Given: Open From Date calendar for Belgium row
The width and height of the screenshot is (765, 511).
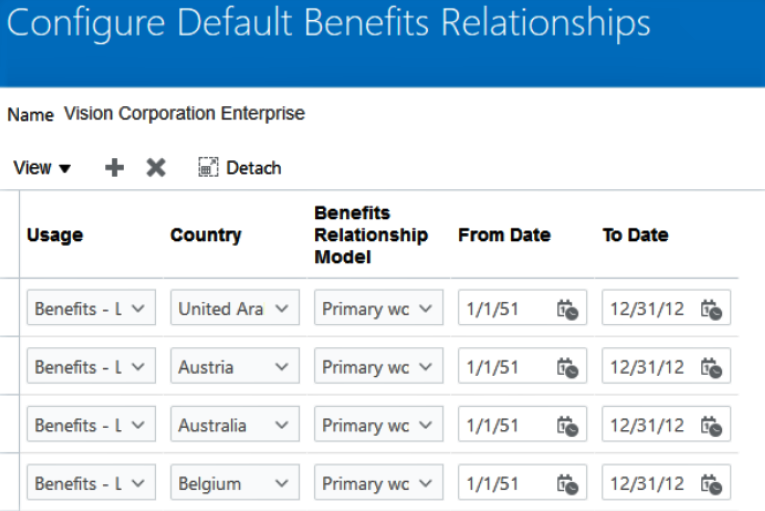Looking at the screenshot, I should (567, 484).
